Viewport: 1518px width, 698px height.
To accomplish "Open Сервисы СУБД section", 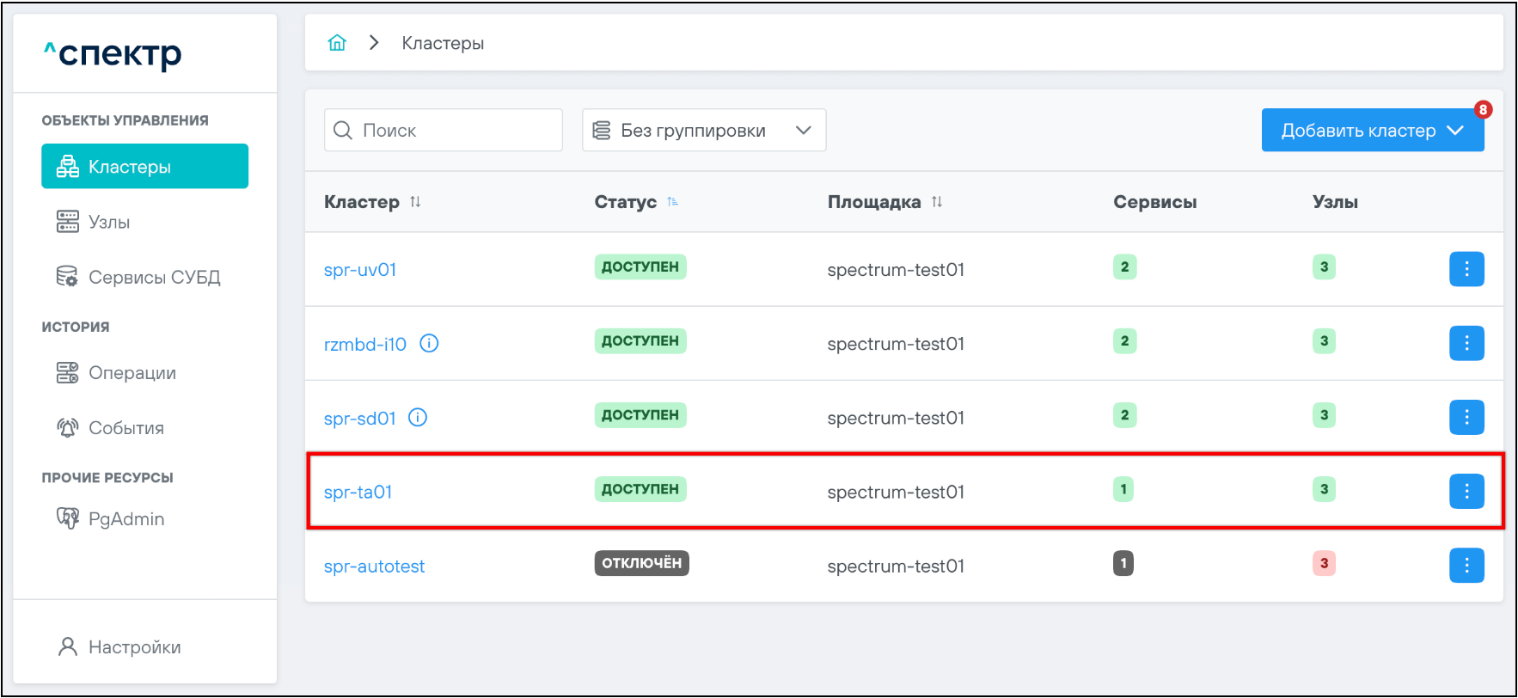I will click(x=154, y=277).
